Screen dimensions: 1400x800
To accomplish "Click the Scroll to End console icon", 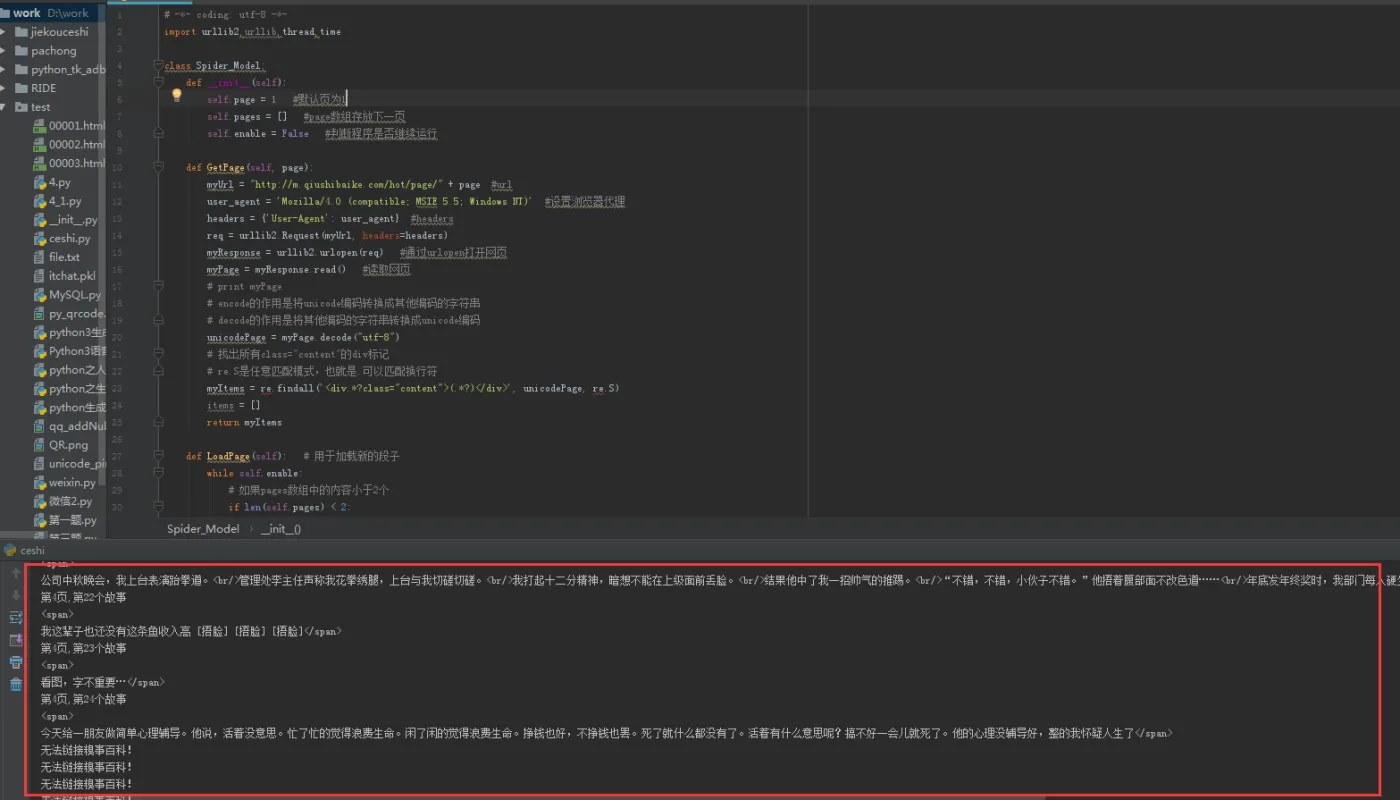I will [x=16, y=640].
